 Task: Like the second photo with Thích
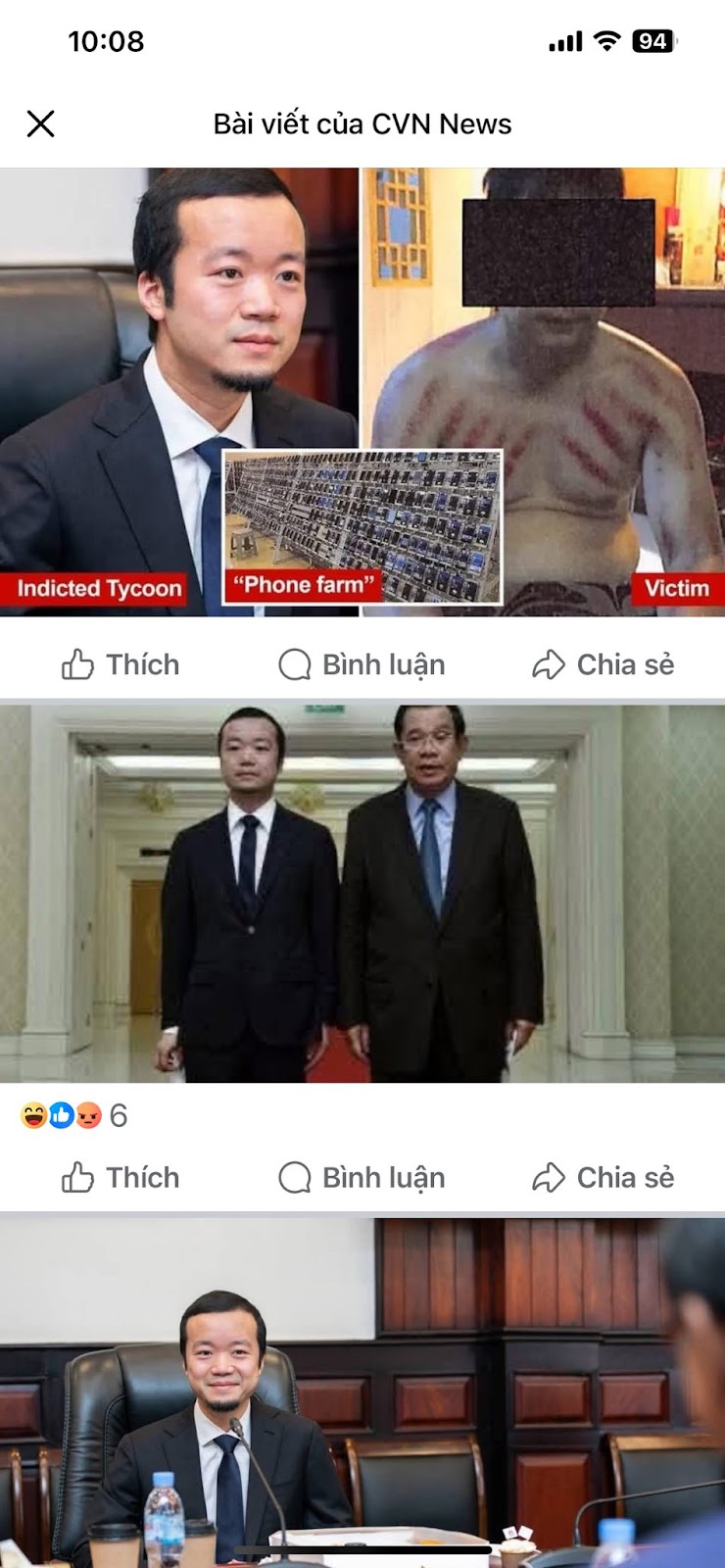click(x=121, y=1177)
